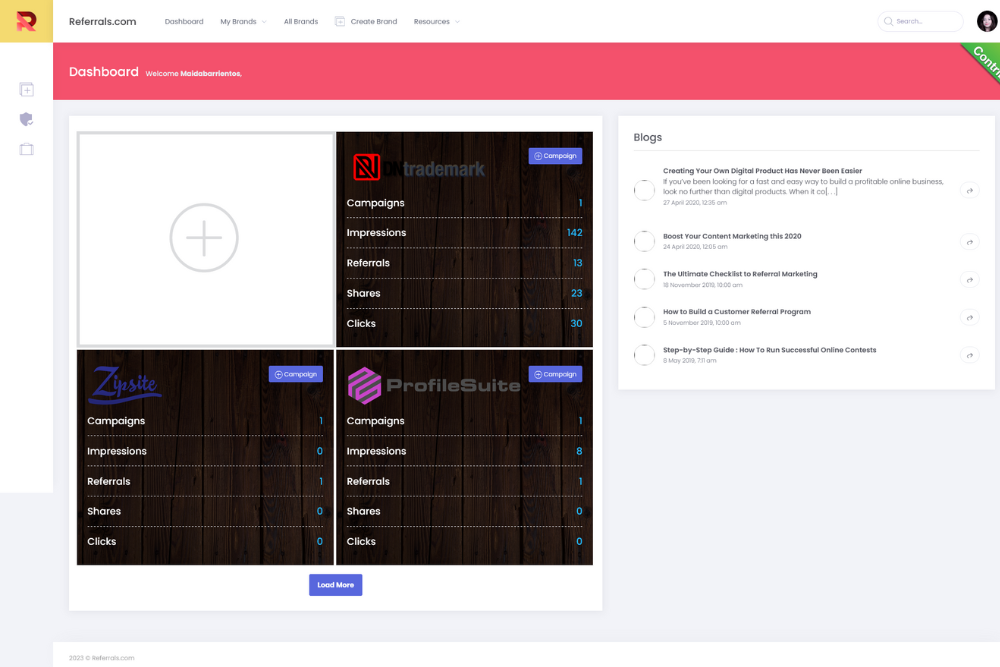Click the Referrals.com logo icon

(x=26, y=21)
